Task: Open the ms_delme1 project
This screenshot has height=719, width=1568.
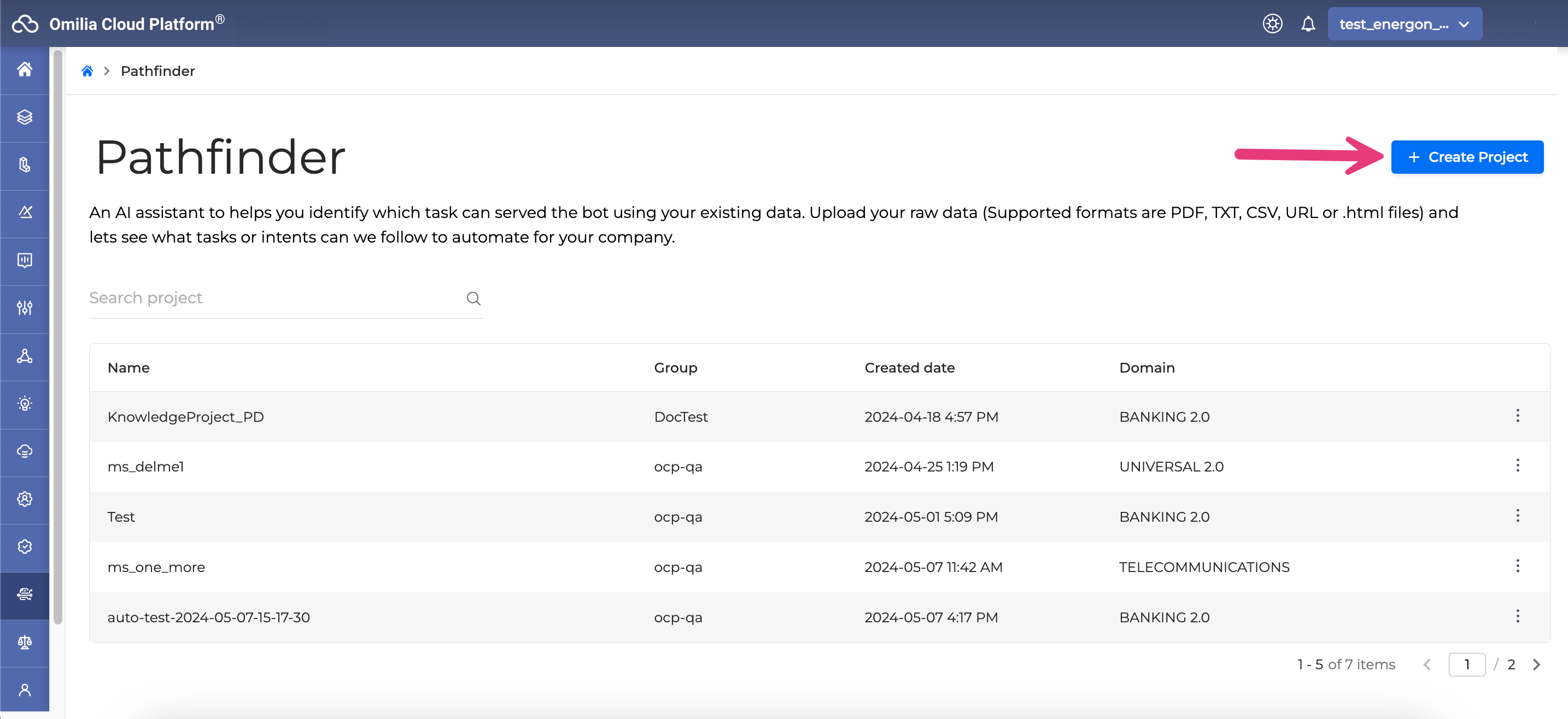Action: click(145, 467)
